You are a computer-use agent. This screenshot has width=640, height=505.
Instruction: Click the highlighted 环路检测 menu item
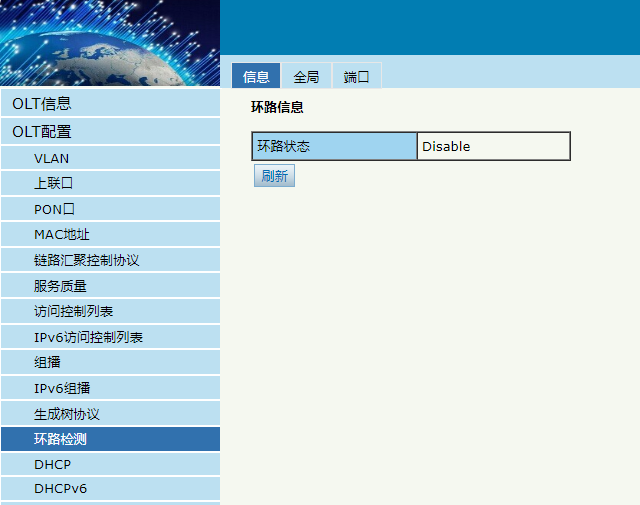click(x=111, y=439)
